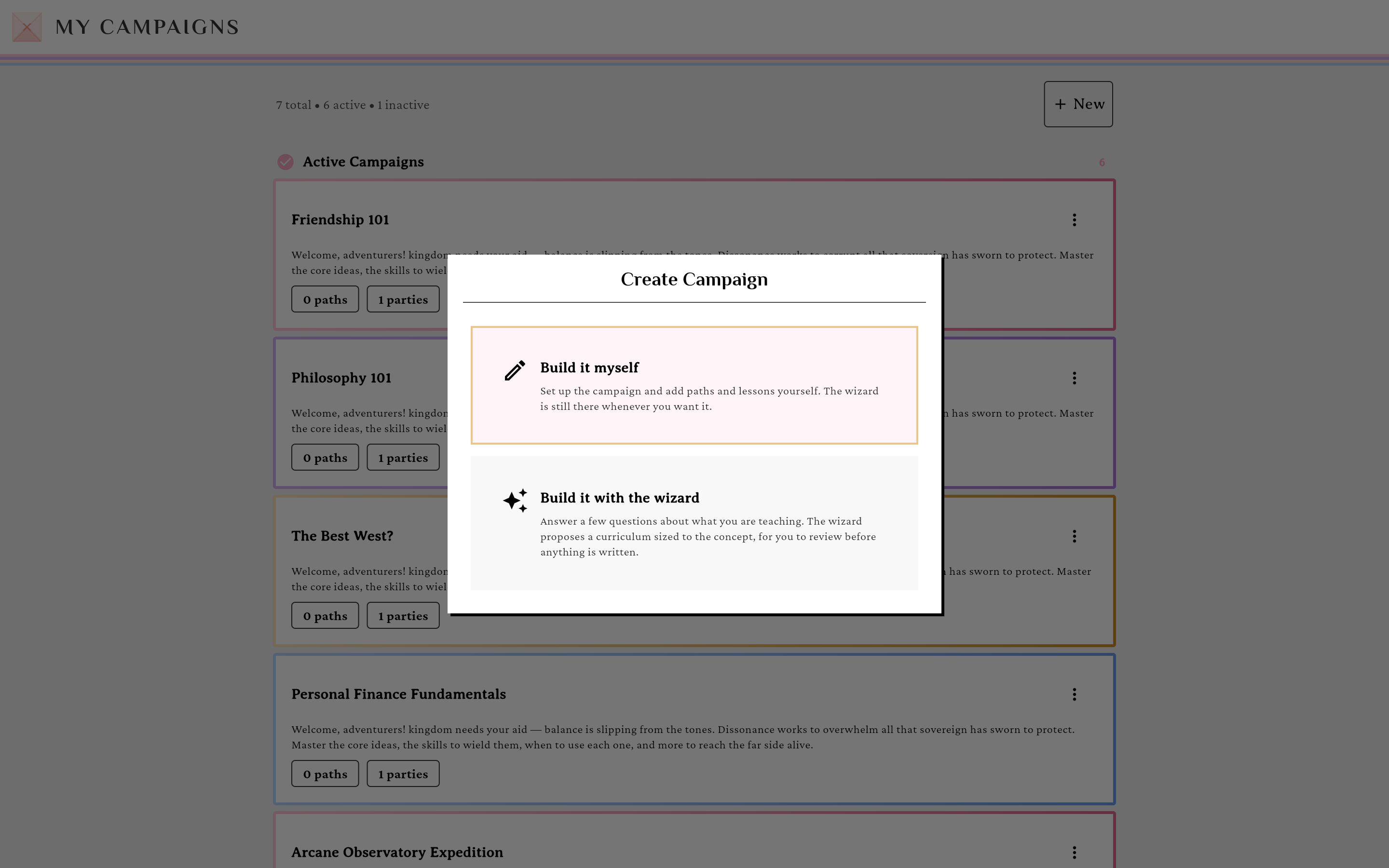Click the pencil icon beside Build it myself

click(x=515, y=370)
